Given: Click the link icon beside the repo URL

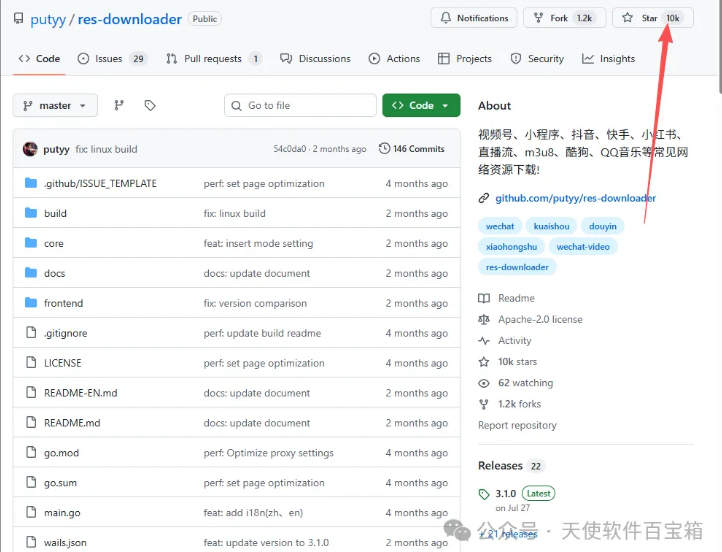Looking at the screenshot, I should [x=483, y=198].
